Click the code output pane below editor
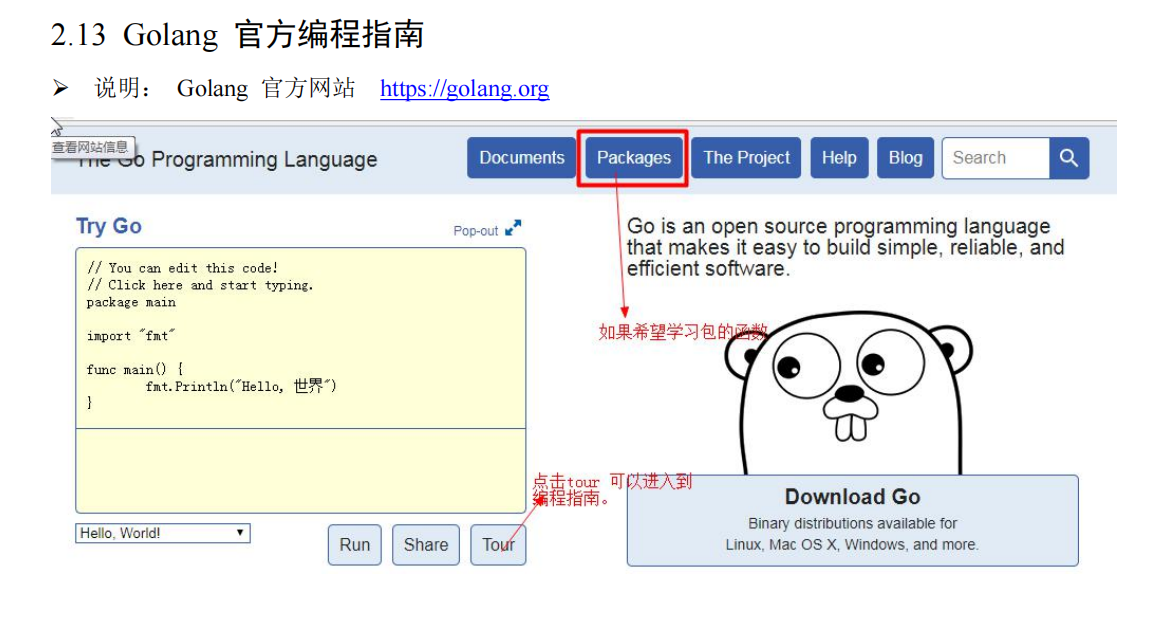The image size is (1166, 619). coord(300,471)
